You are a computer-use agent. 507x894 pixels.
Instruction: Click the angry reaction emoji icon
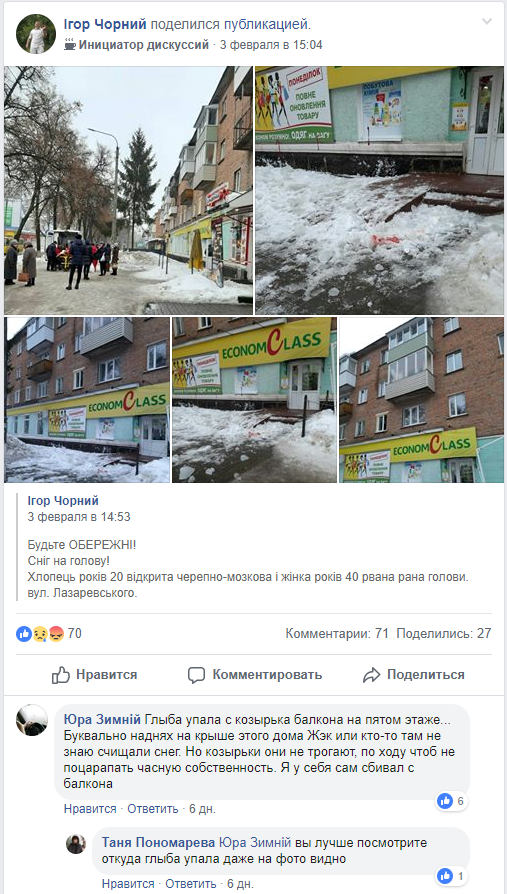(56, 633)
